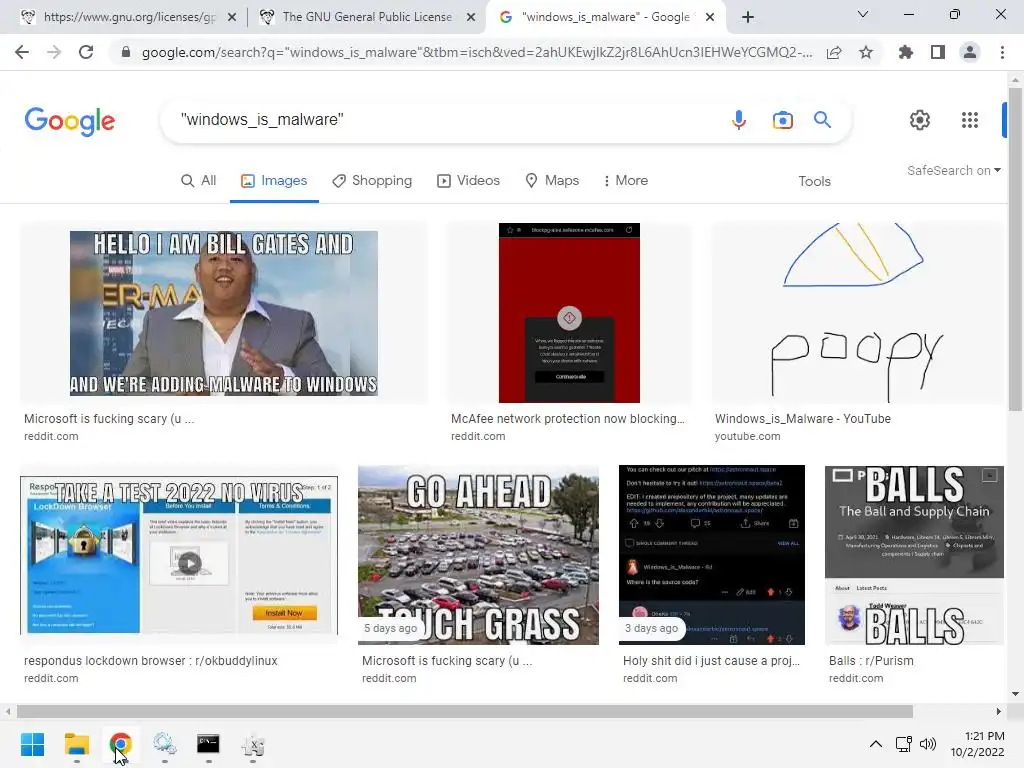
Task: Expand the SafeSearch on dropdown
Action: pos(953,170)
